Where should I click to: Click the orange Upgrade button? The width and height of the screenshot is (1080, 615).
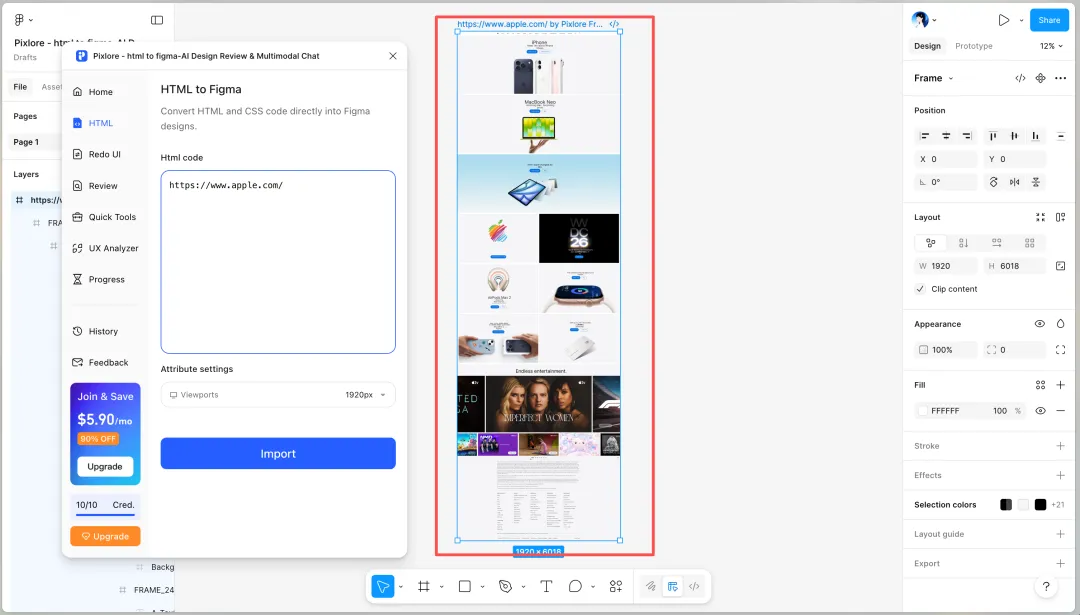tap(105, 536)
